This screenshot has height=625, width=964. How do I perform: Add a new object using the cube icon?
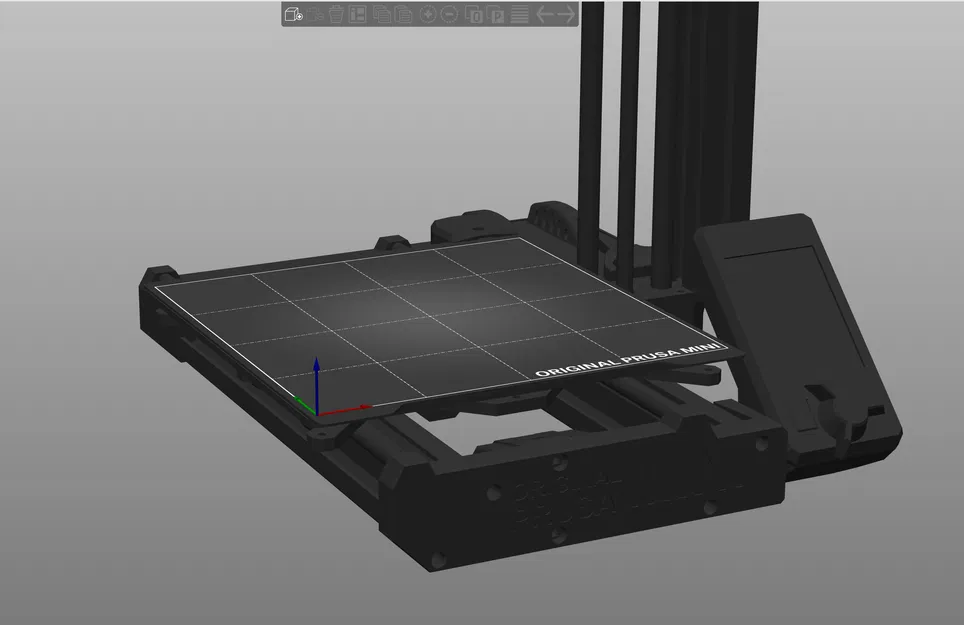[291, 15]
